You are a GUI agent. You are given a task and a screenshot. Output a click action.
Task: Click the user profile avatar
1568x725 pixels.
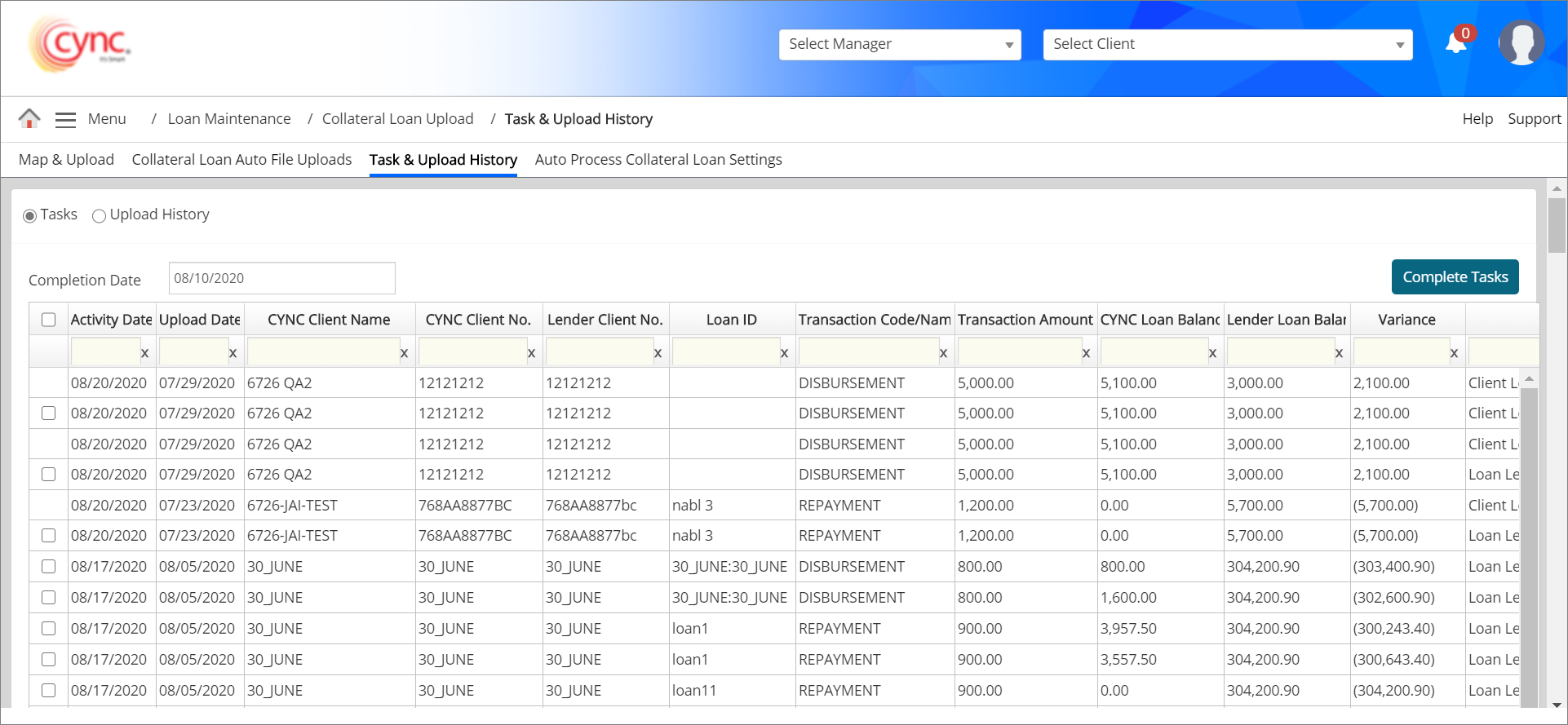[1521, 43]
